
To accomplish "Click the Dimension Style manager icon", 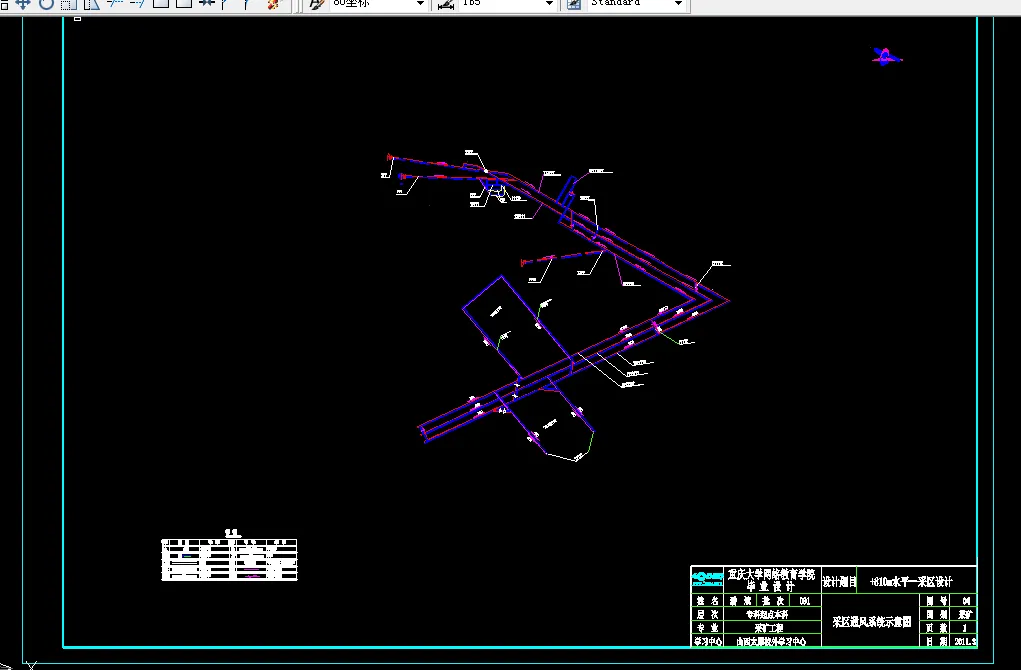I will [x=446, y=4].
